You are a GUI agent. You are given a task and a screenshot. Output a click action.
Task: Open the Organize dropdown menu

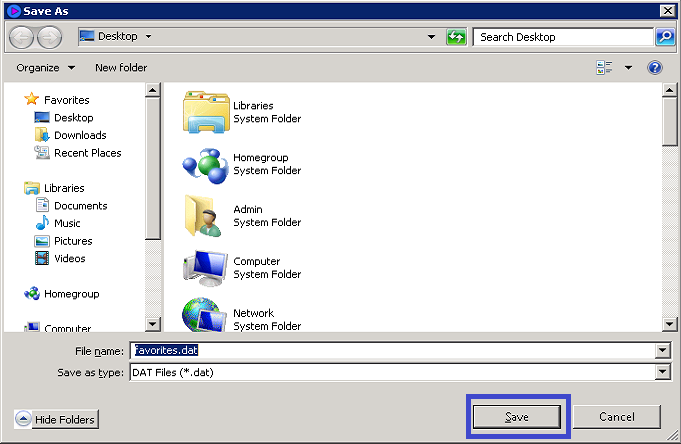pos(45,68)
